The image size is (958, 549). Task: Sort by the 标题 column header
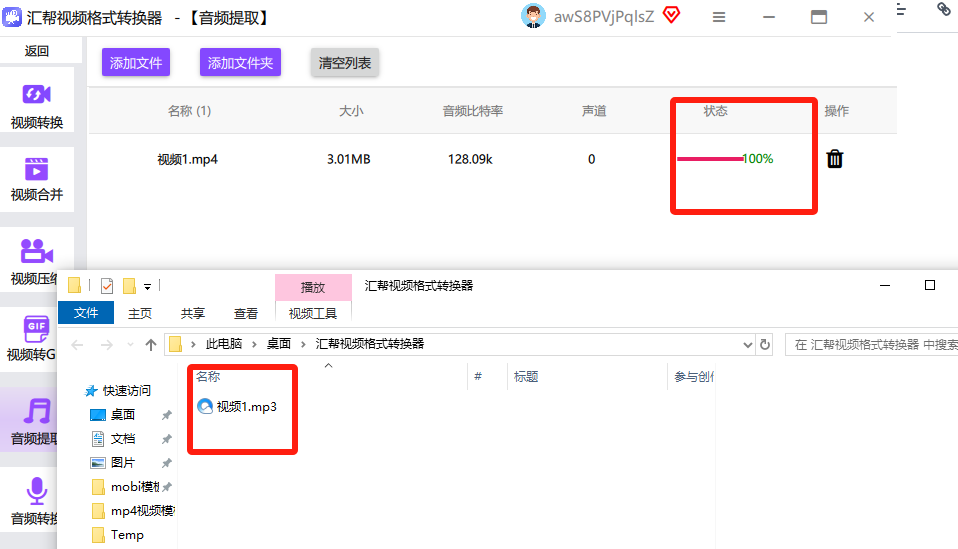point(526,377)
